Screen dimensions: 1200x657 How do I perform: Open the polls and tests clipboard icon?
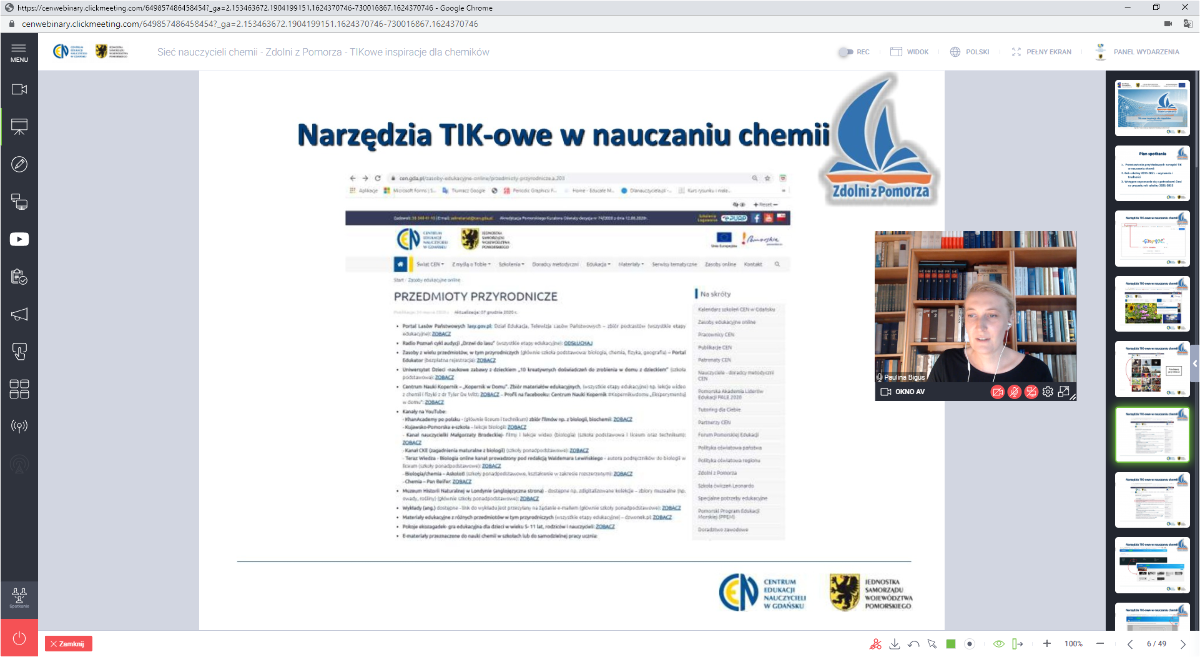click(19, 276)
